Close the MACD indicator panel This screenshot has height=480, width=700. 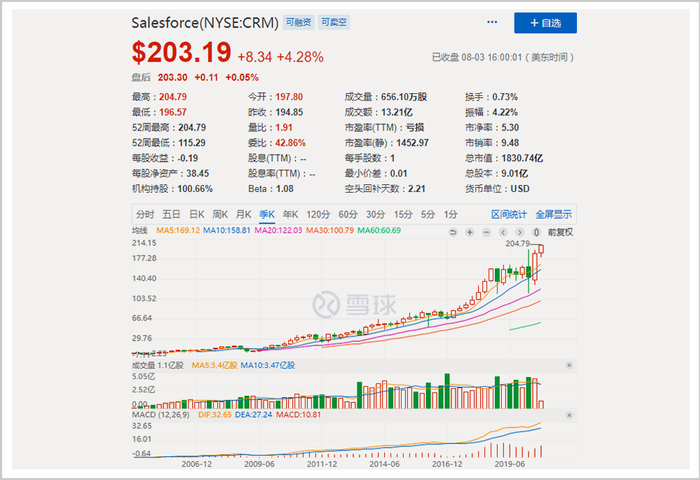coord(569,415)
